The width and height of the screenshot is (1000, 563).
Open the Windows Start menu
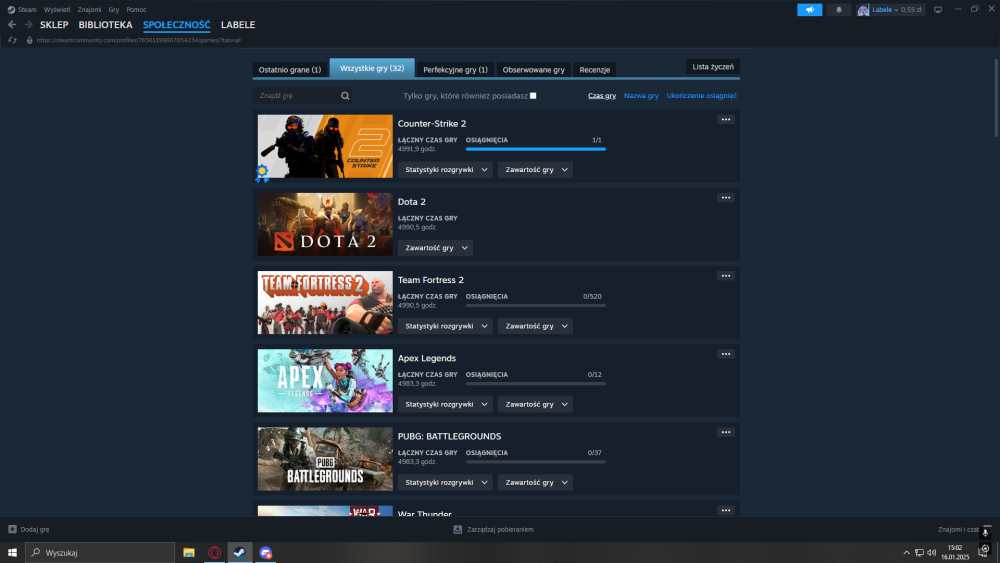tap(12, 553)
